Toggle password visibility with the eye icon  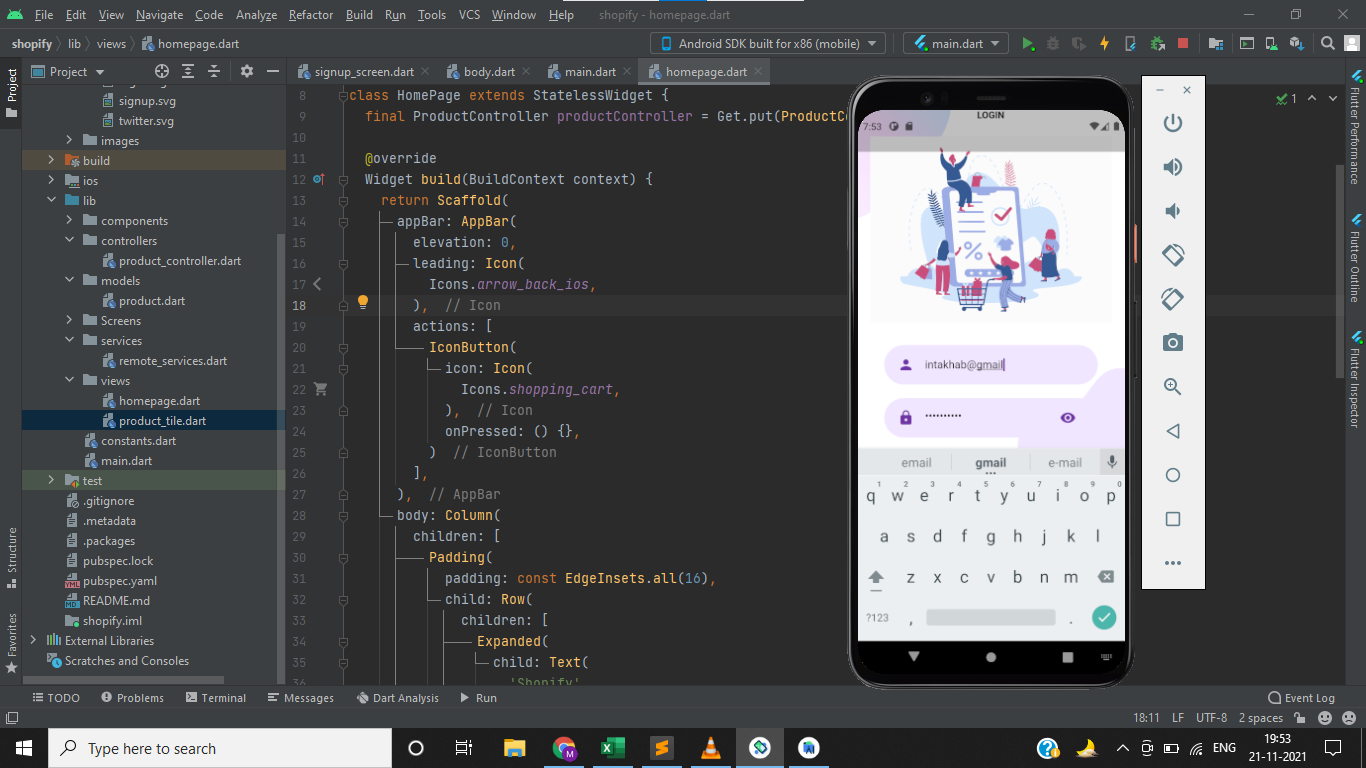tap(1067, 417)
